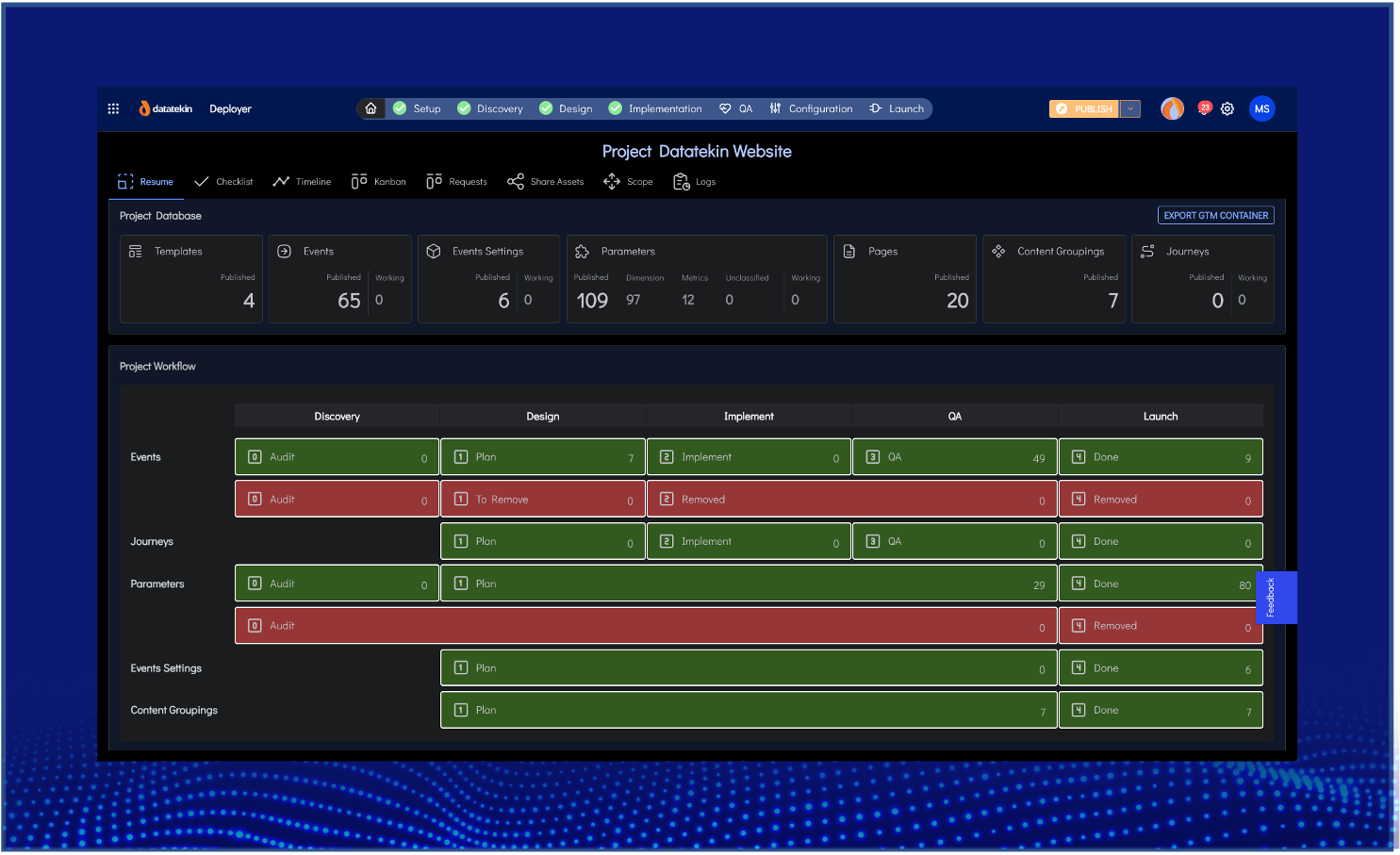Open green Events Audit cell

337,457
